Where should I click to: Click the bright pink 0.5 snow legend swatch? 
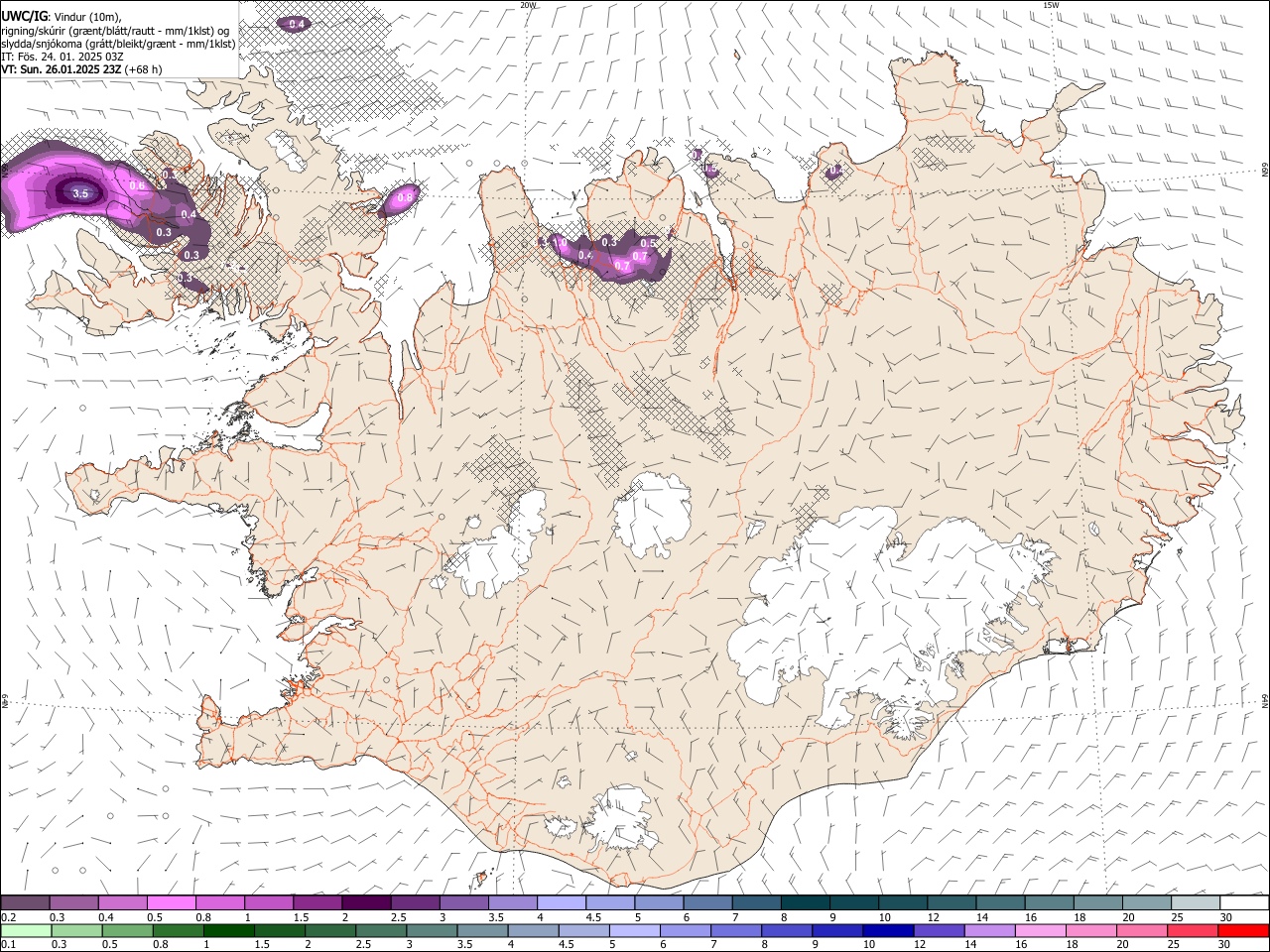coord(171,902)
